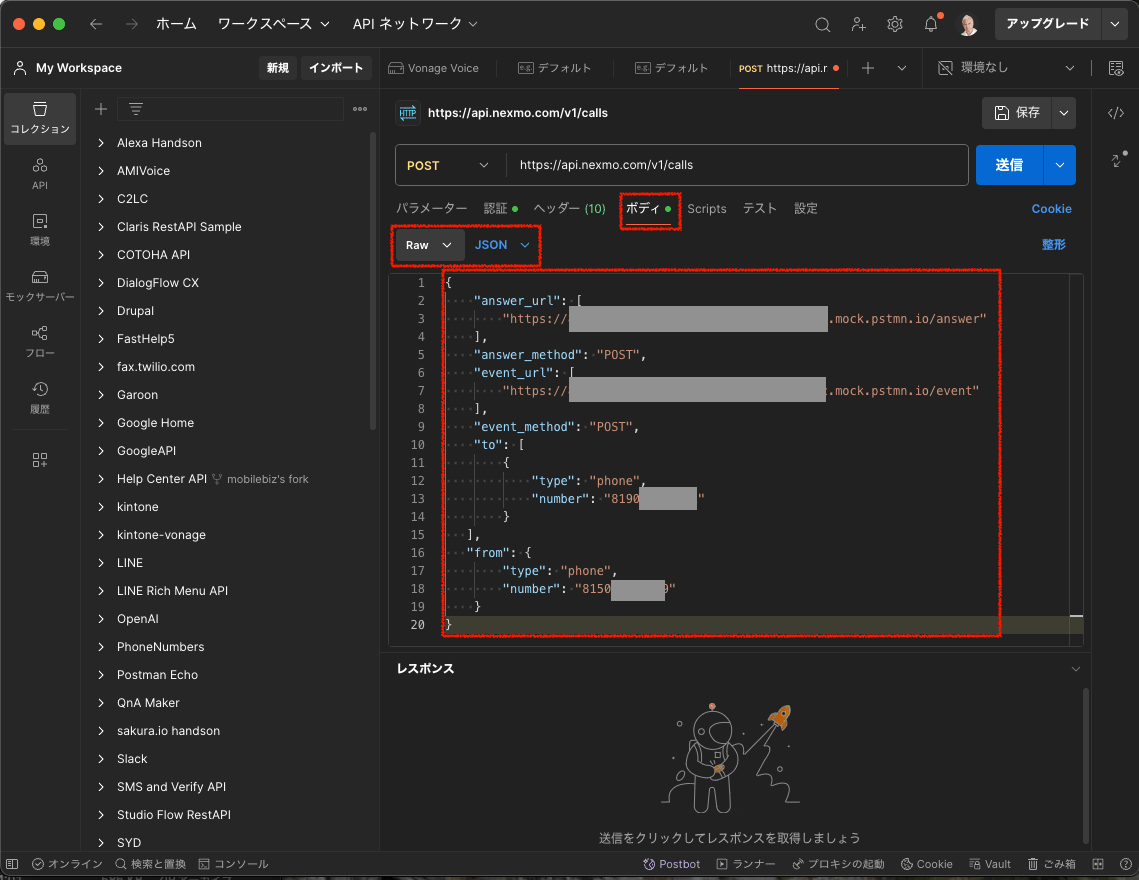The width and height of the screenshot is (1139, 880).
Task: Open the Runner (ランナー) in status bar
Action: coord(746,864)
